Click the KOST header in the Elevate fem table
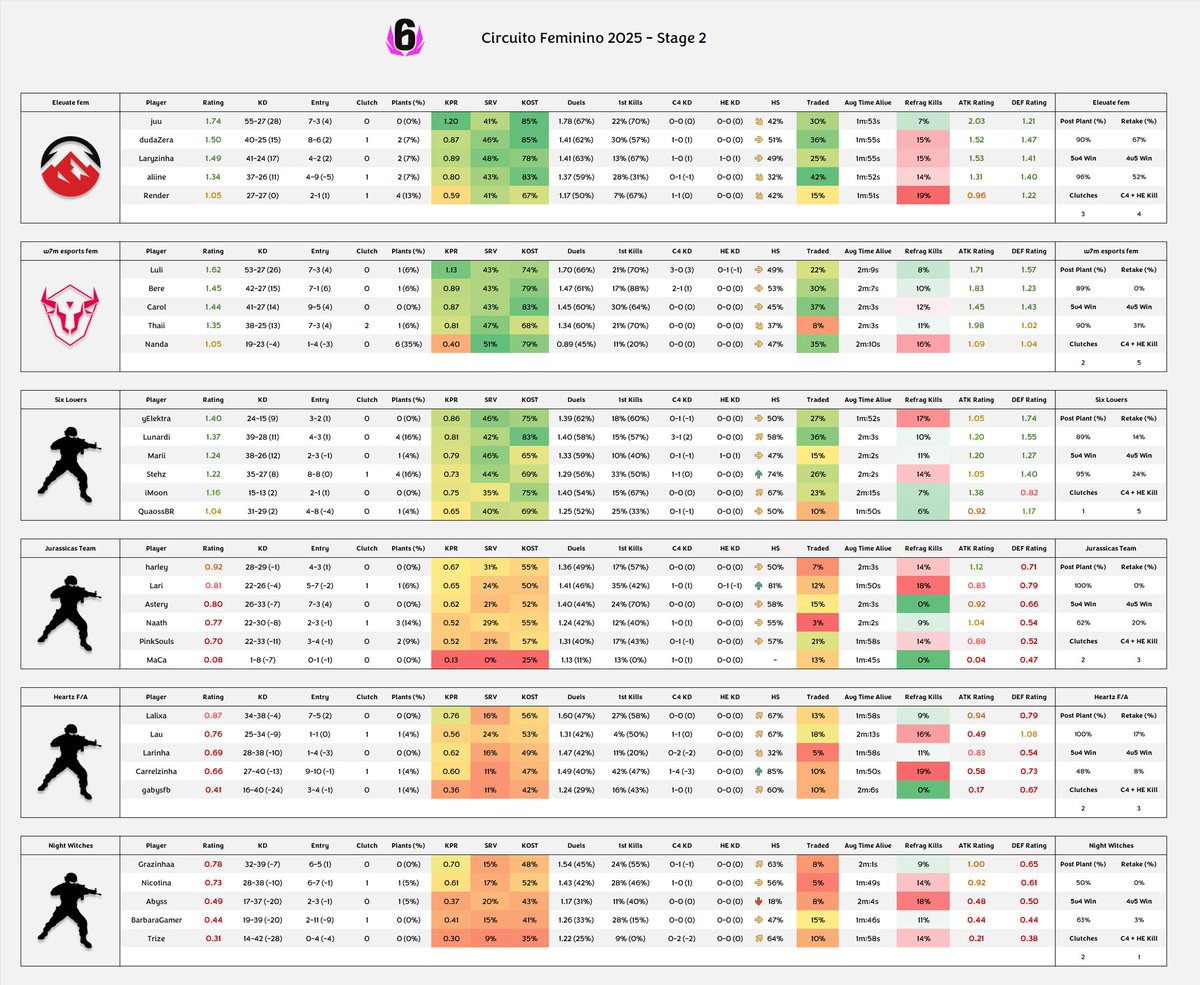 point(529,101)
